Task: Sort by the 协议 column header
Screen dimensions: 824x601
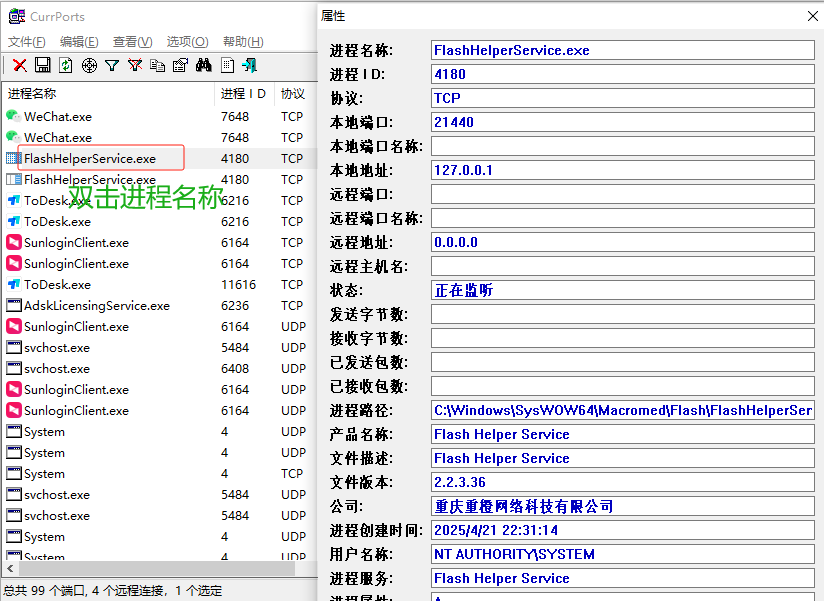Action: 296,94
